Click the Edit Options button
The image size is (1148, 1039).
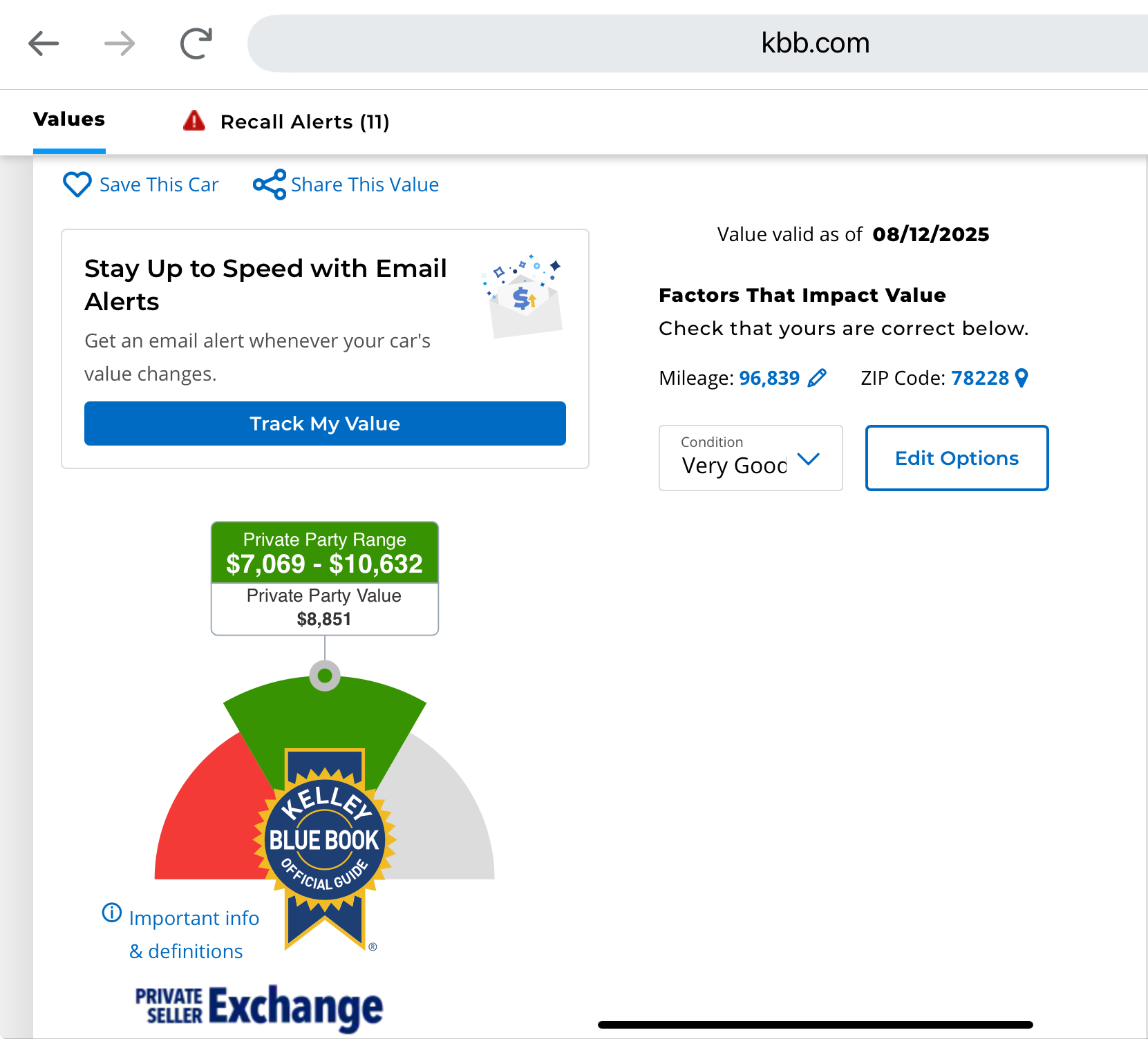click(957, 458)
